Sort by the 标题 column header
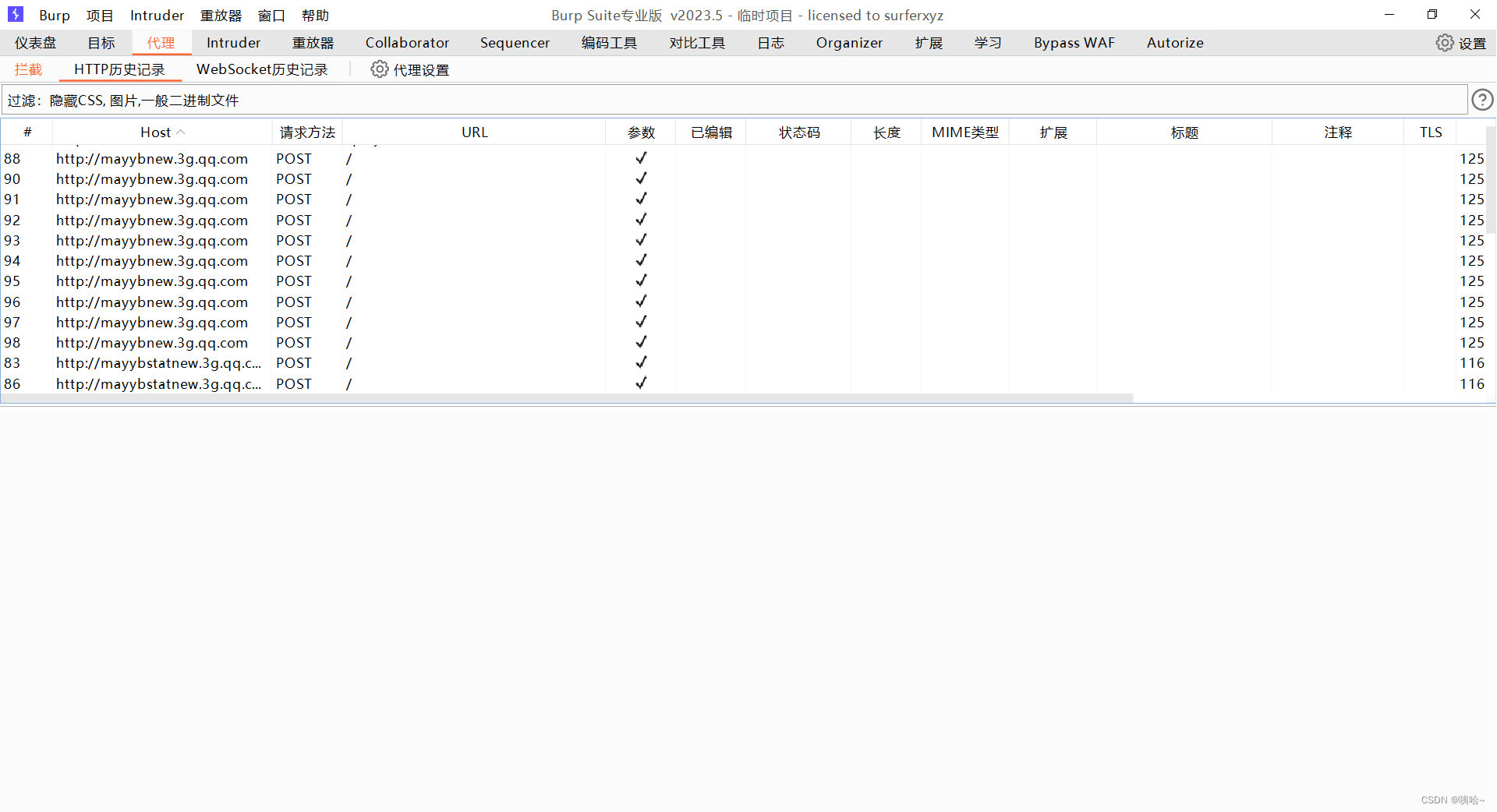1497x812 pixels. pos(1184,132)
